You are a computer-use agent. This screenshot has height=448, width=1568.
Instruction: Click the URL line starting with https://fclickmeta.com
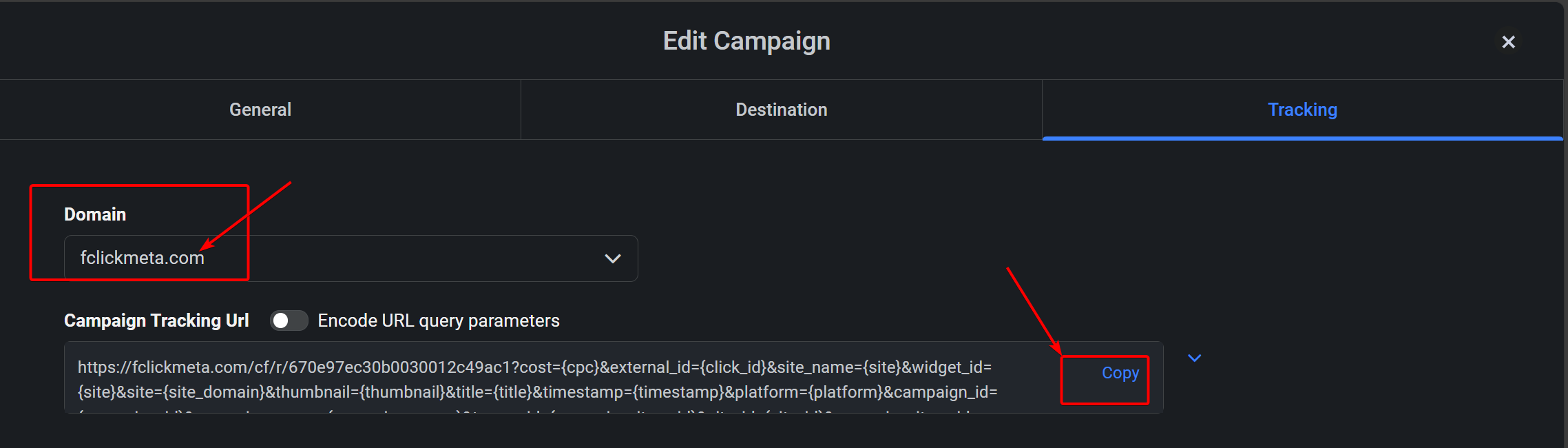tap(534, 367)
